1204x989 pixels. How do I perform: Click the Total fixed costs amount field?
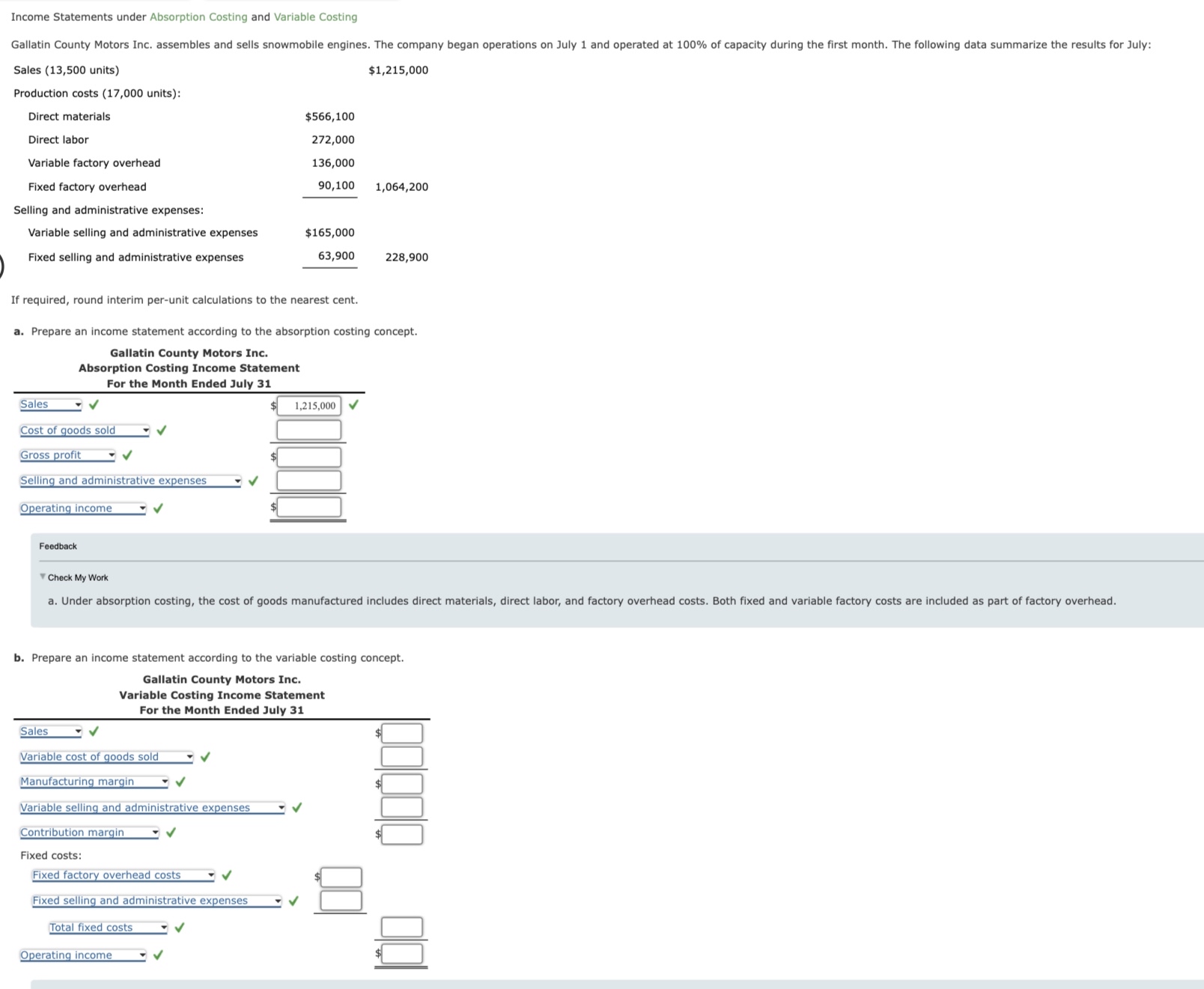pyautogui.click(x=402, y=927)
